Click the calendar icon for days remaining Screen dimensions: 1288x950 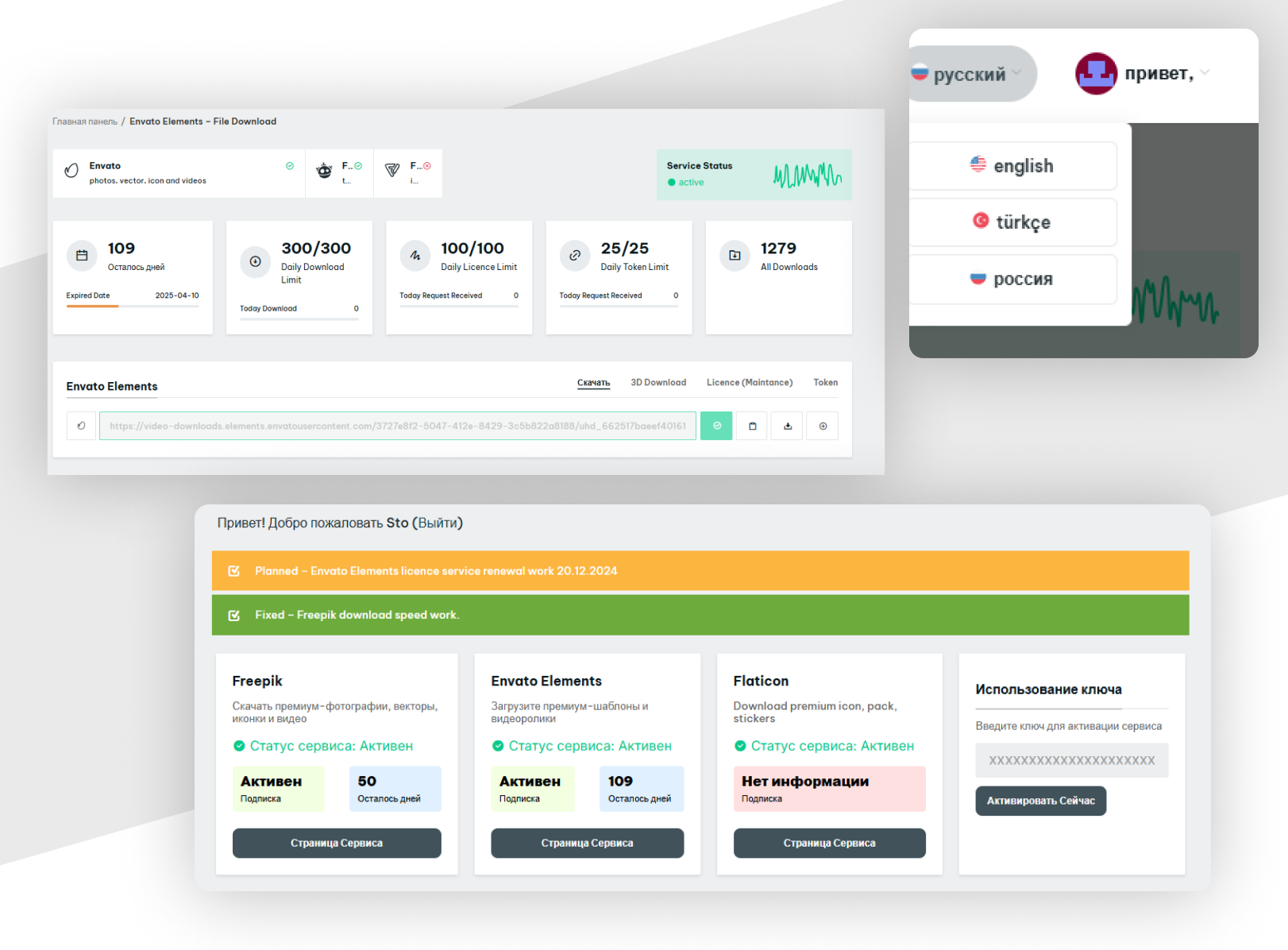coord(82,256)
